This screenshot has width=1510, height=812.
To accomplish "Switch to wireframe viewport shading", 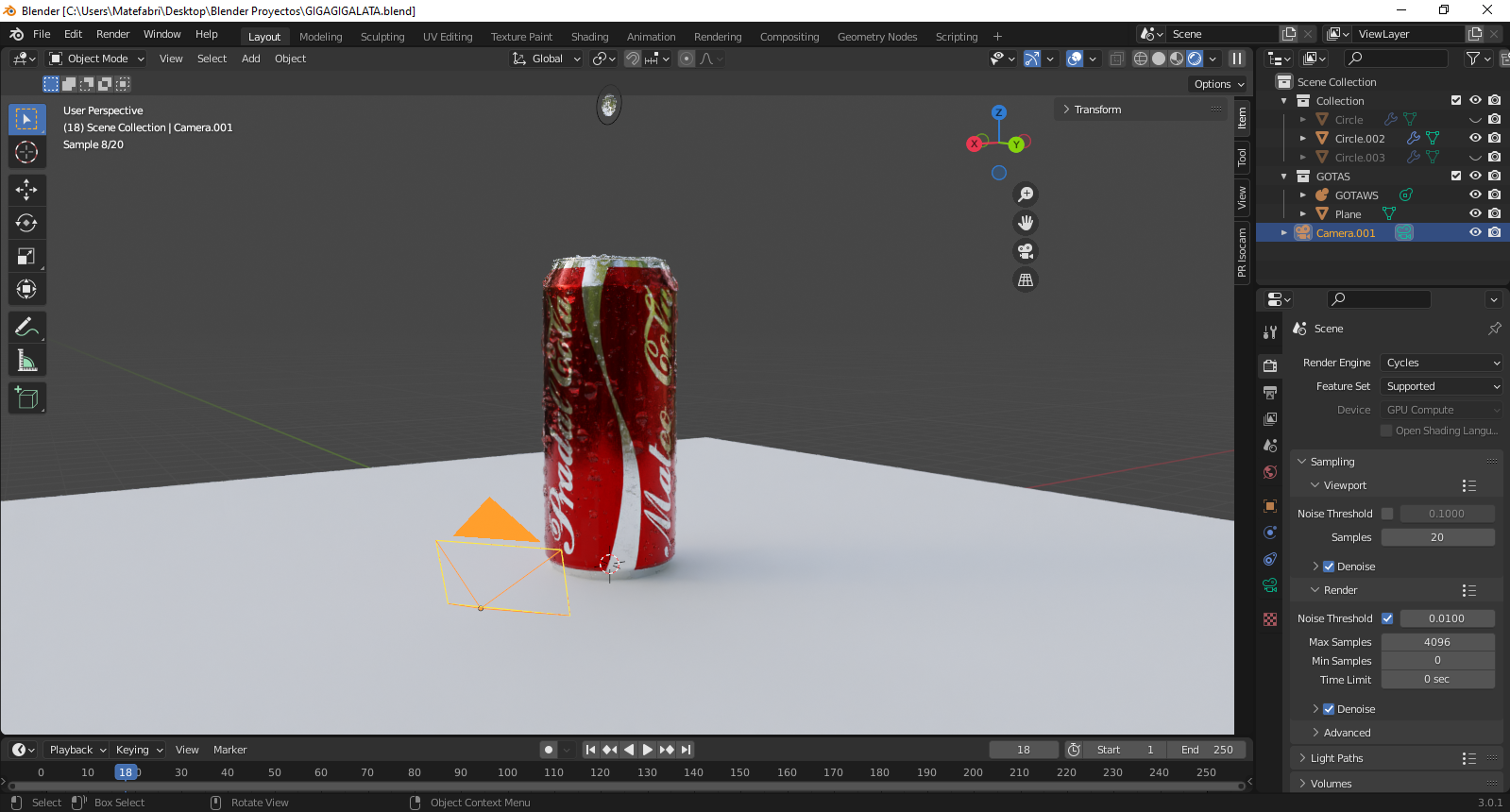I will [x=1141, y=59].
